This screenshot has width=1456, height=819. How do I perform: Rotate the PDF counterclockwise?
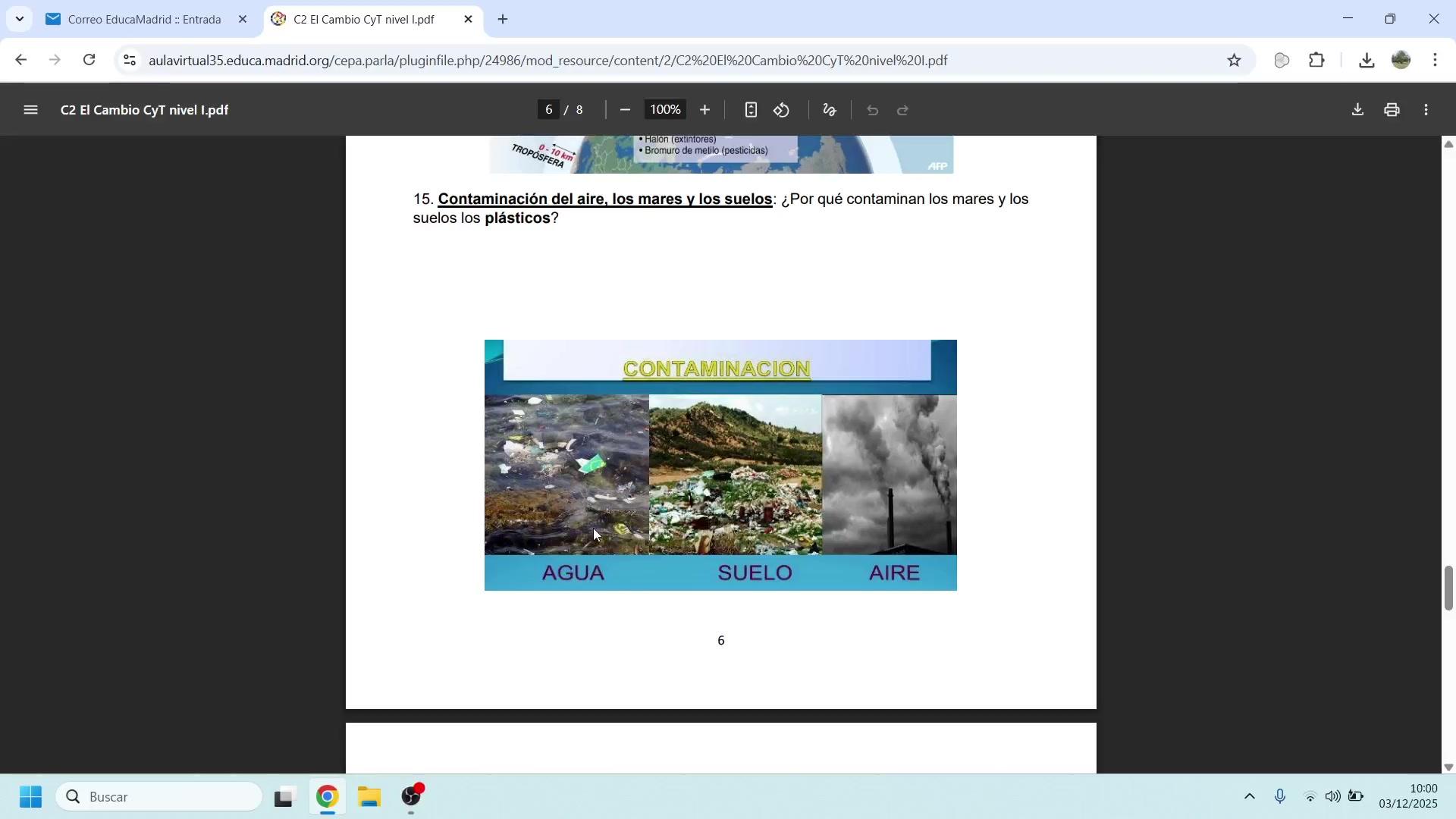coord(782,111)
